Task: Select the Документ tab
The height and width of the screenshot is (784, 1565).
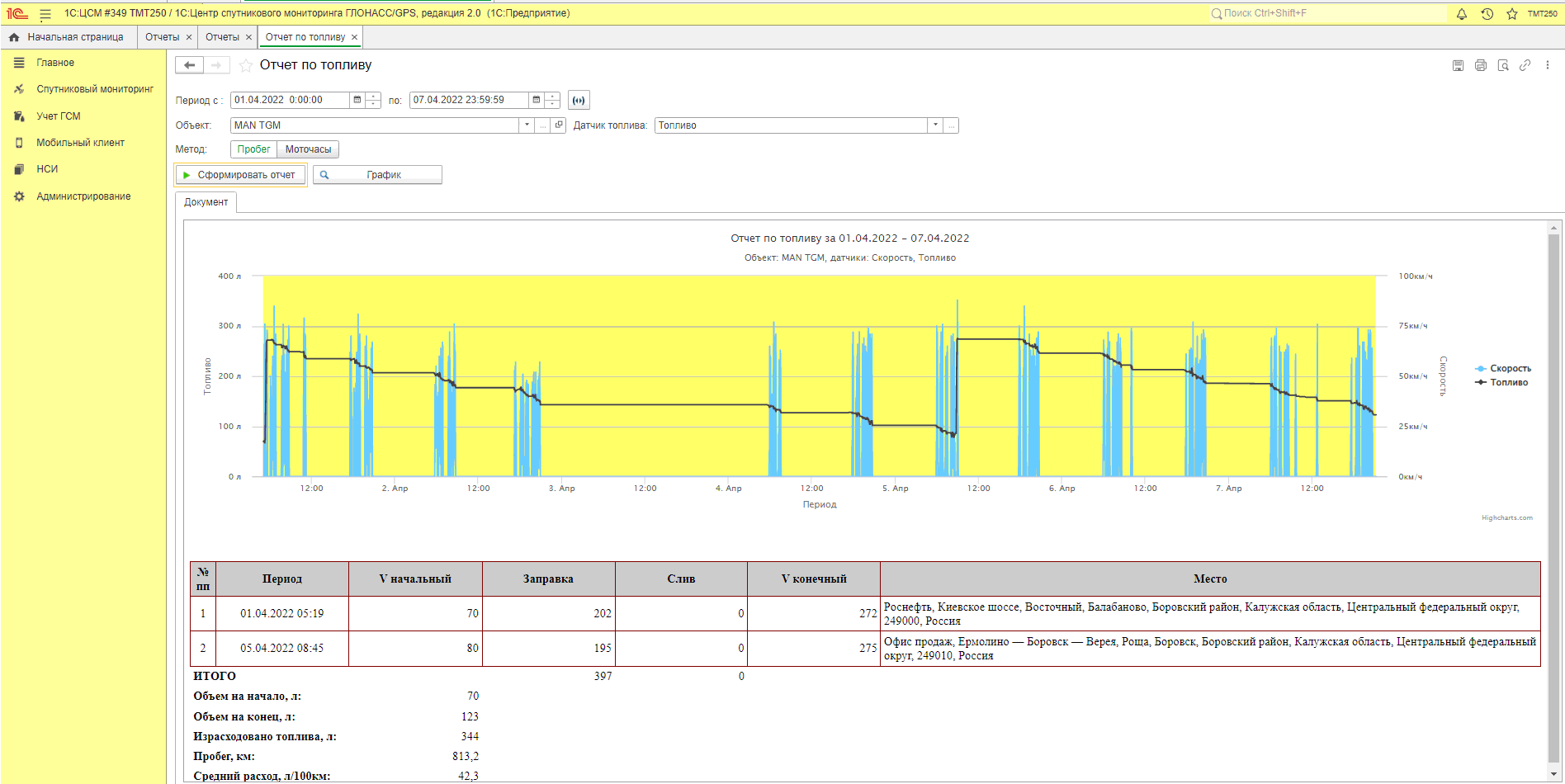Action: tap(206, 202)
